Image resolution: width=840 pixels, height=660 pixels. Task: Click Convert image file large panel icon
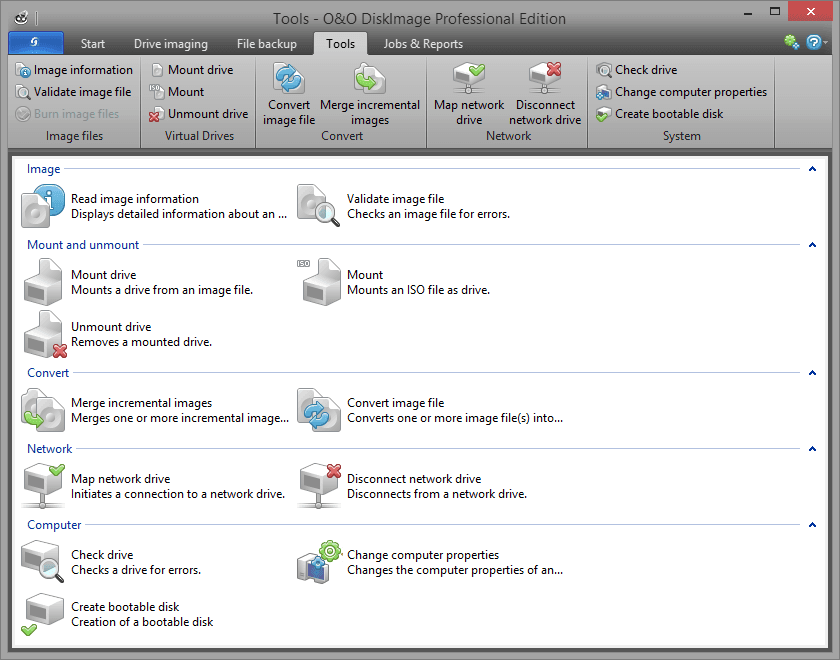pyautogui.click(x=319, y=410)
